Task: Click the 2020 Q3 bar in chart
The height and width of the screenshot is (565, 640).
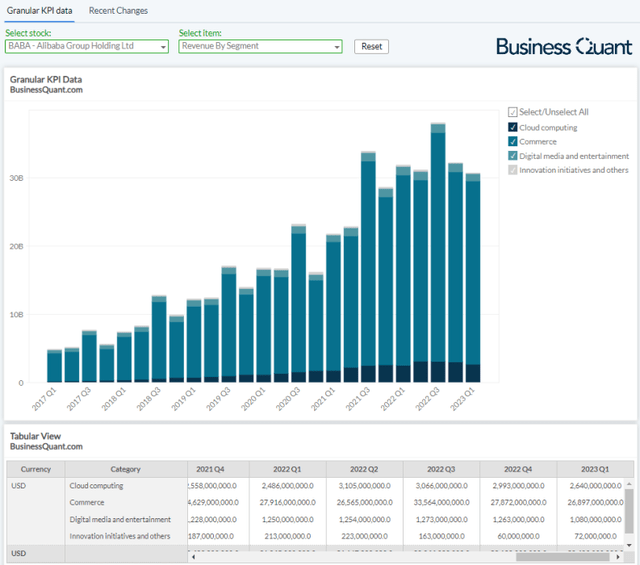Action: pyautogui.click(x=298, y=303)
